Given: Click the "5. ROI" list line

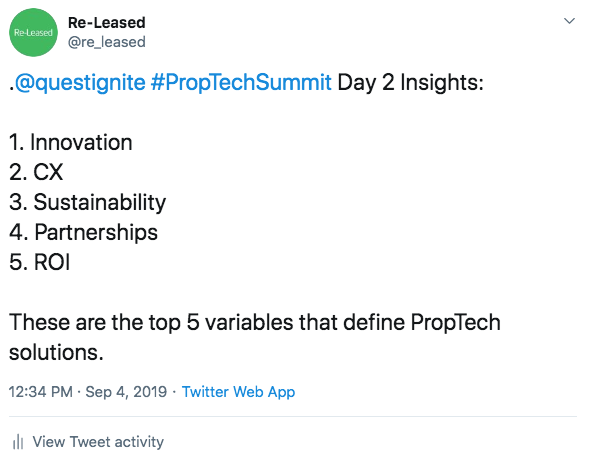Looking at the screenshot, I should tap(40, 262).
